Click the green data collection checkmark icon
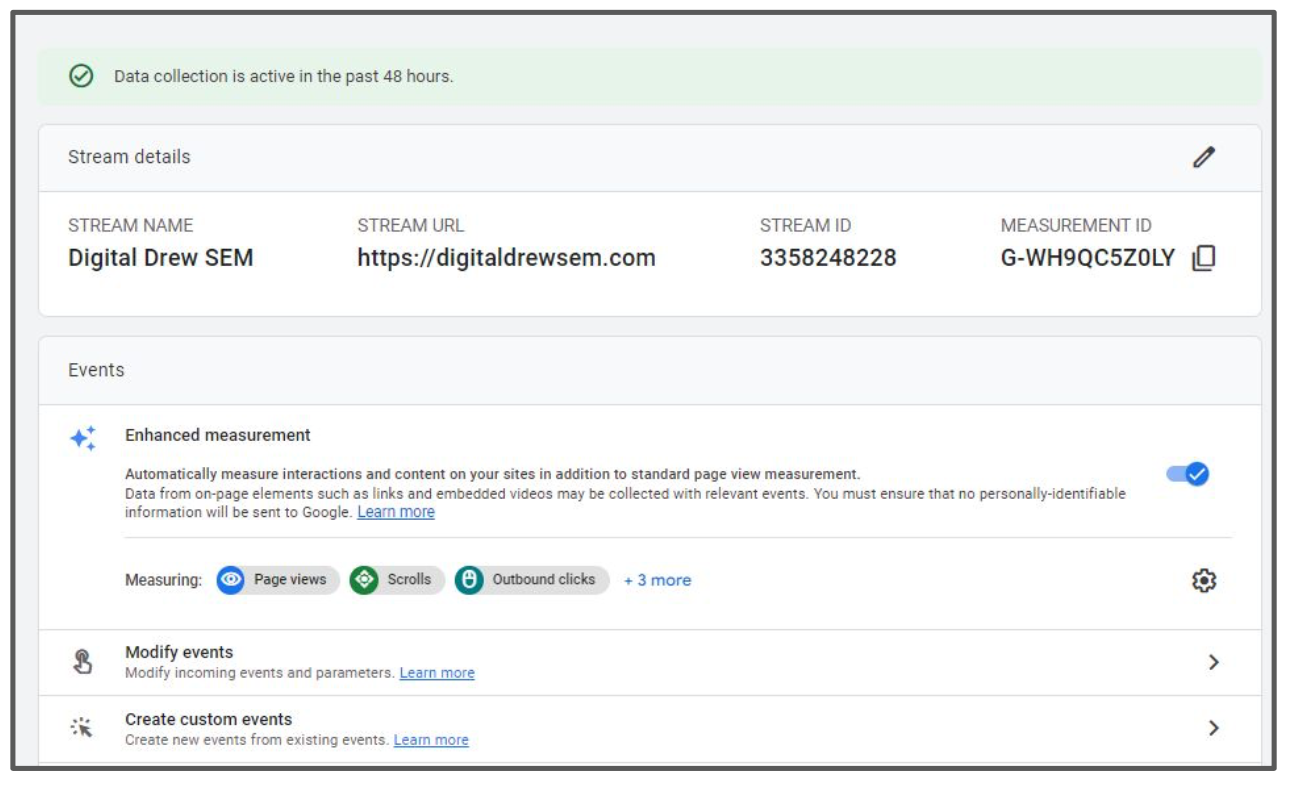 pos(81,76)
